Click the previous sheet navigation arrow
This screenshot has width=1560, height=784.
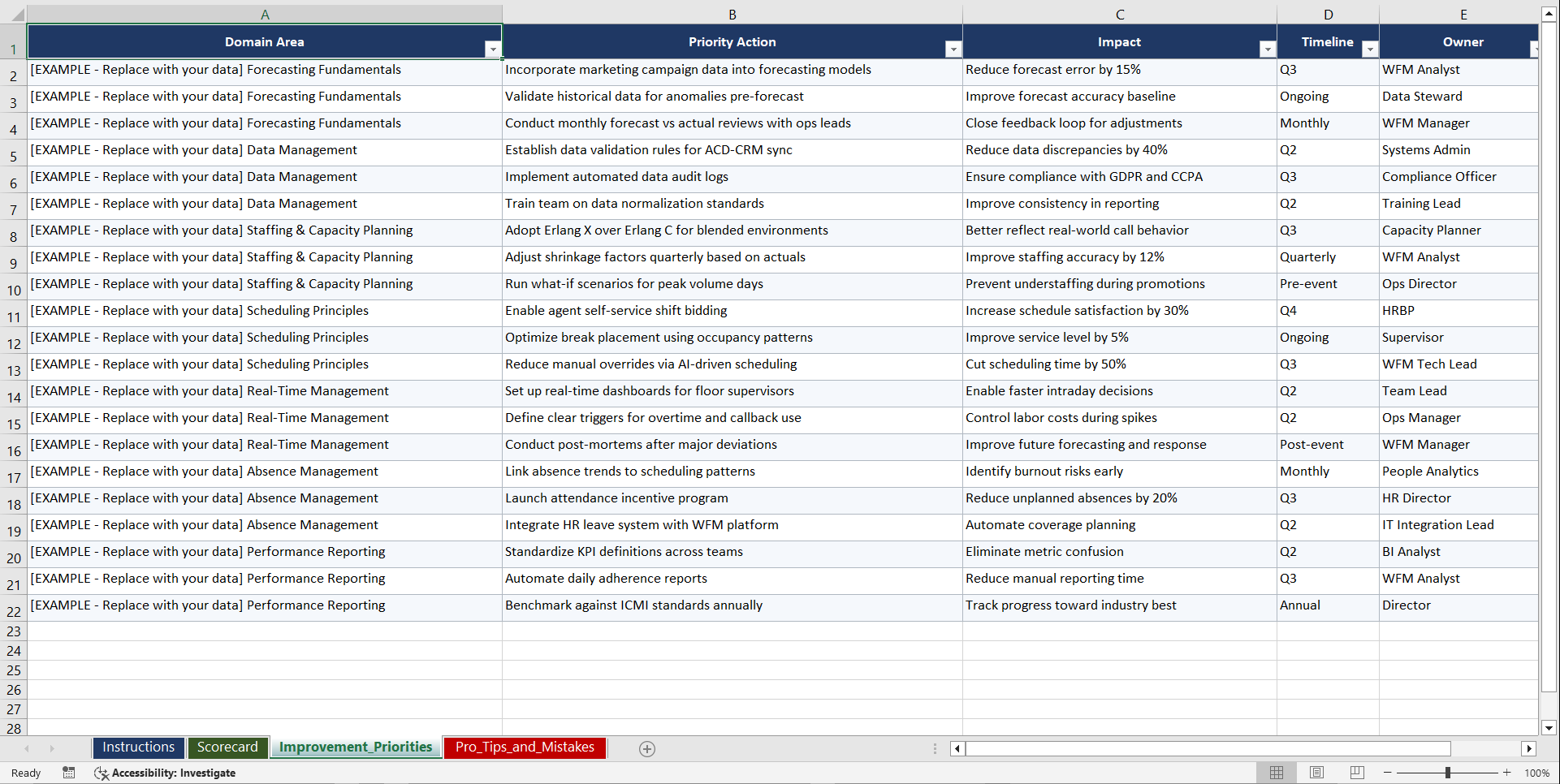point(28,748)
